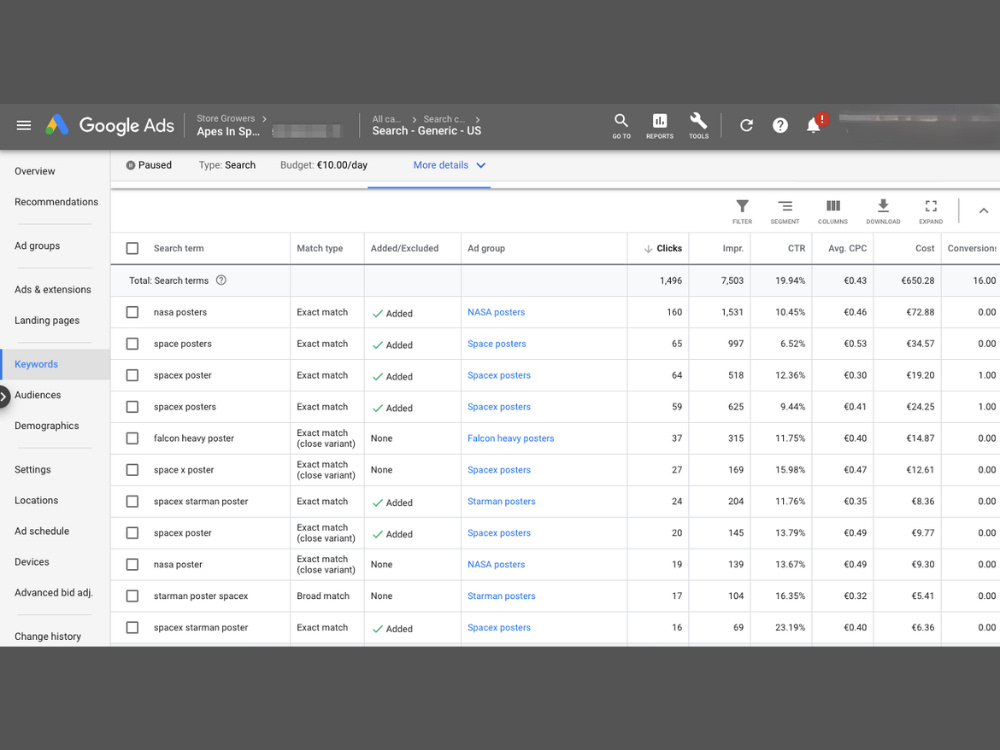Toggle the select-all checkbox in header

132,248
